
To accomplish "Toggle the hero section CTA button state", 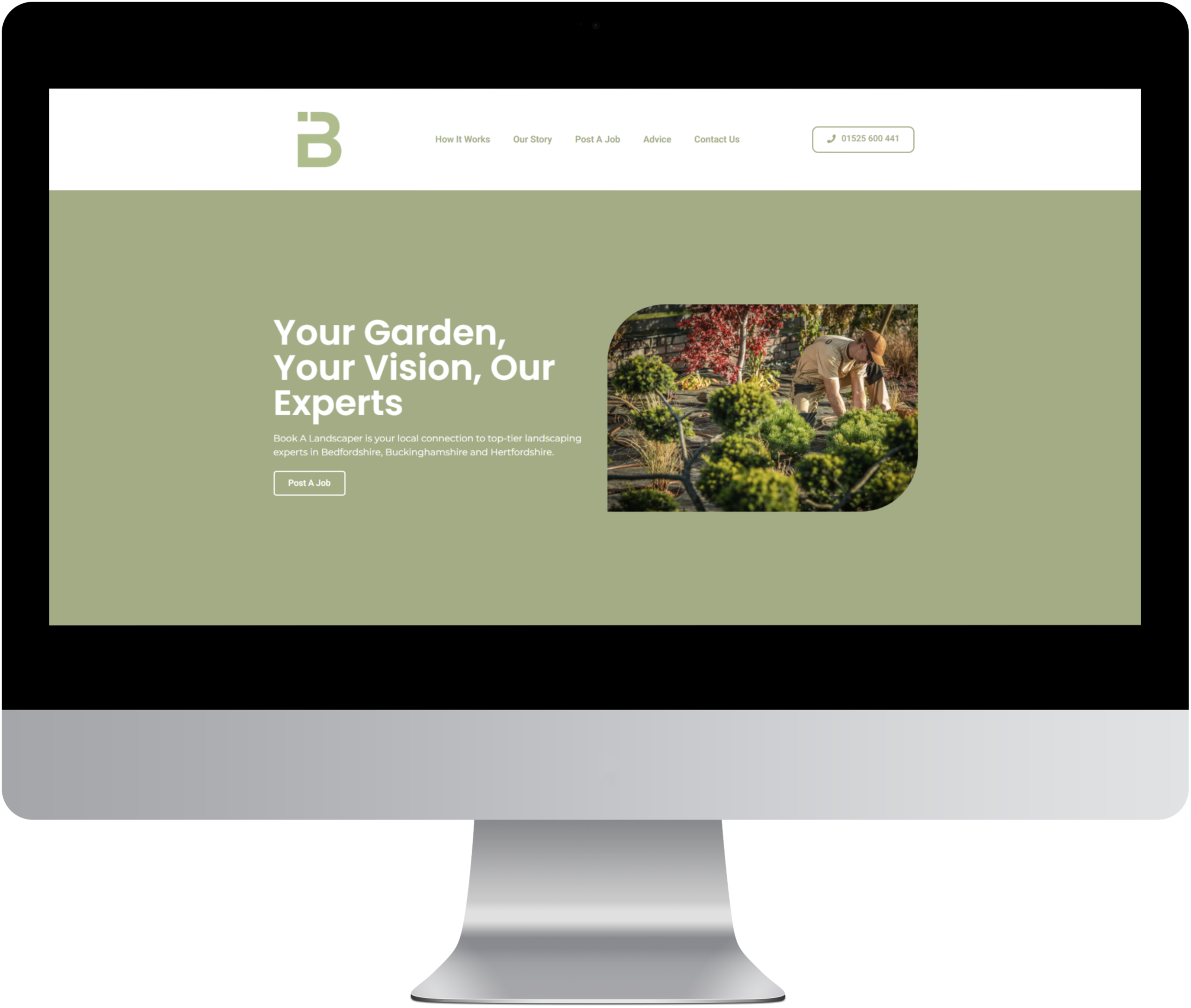I will (x=308, y=484).
